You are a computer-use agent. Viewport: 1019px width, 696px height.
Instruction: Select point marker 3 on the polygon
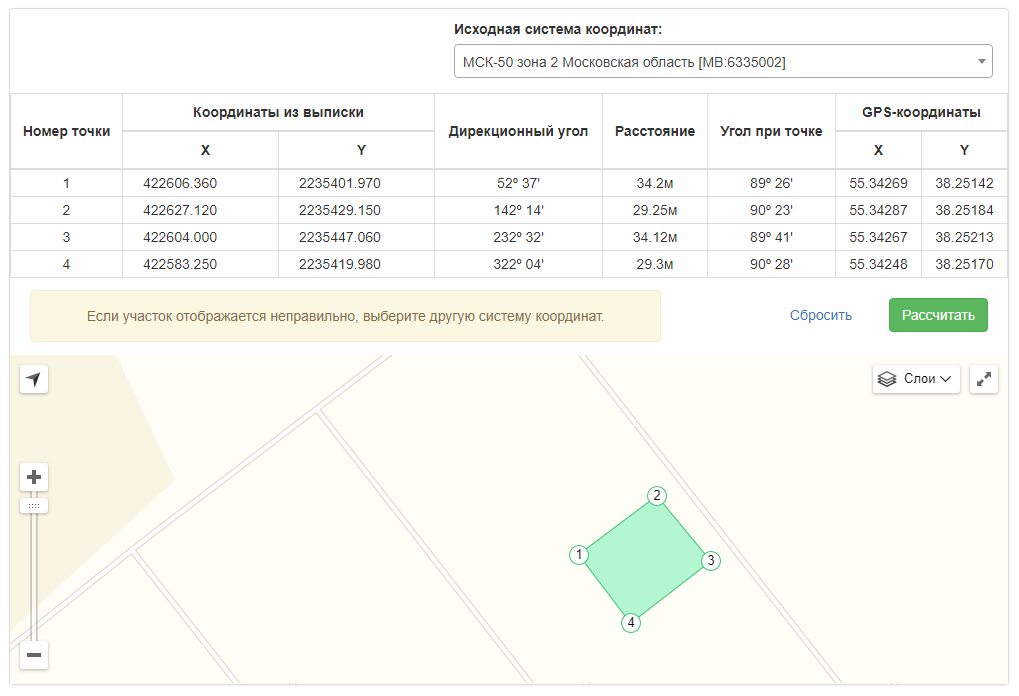[710, 560]
